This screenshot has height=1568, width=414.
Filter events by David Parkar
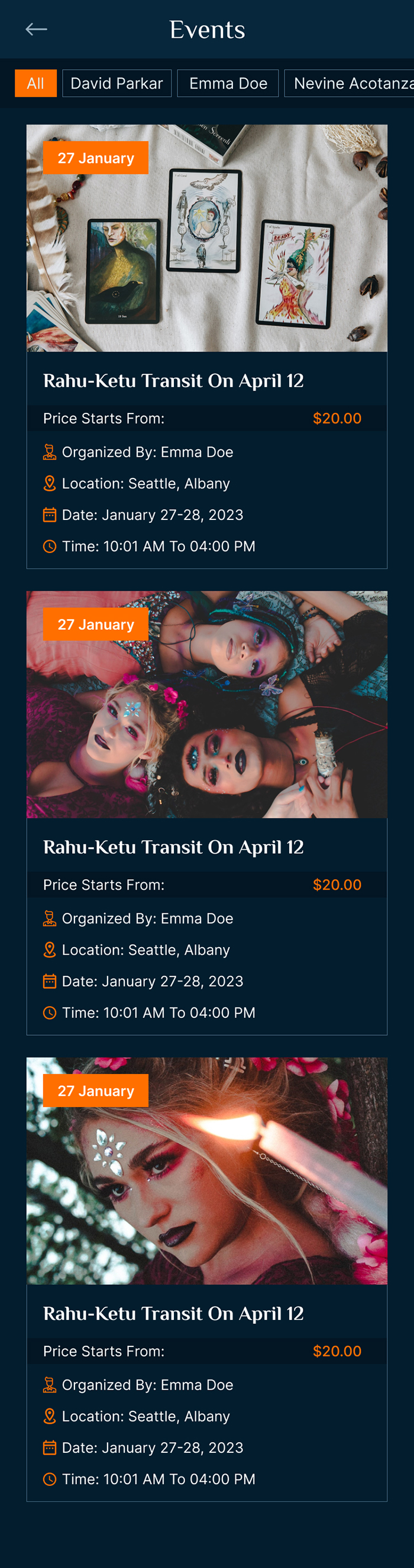pyautogui.click(x=117, y=83)
